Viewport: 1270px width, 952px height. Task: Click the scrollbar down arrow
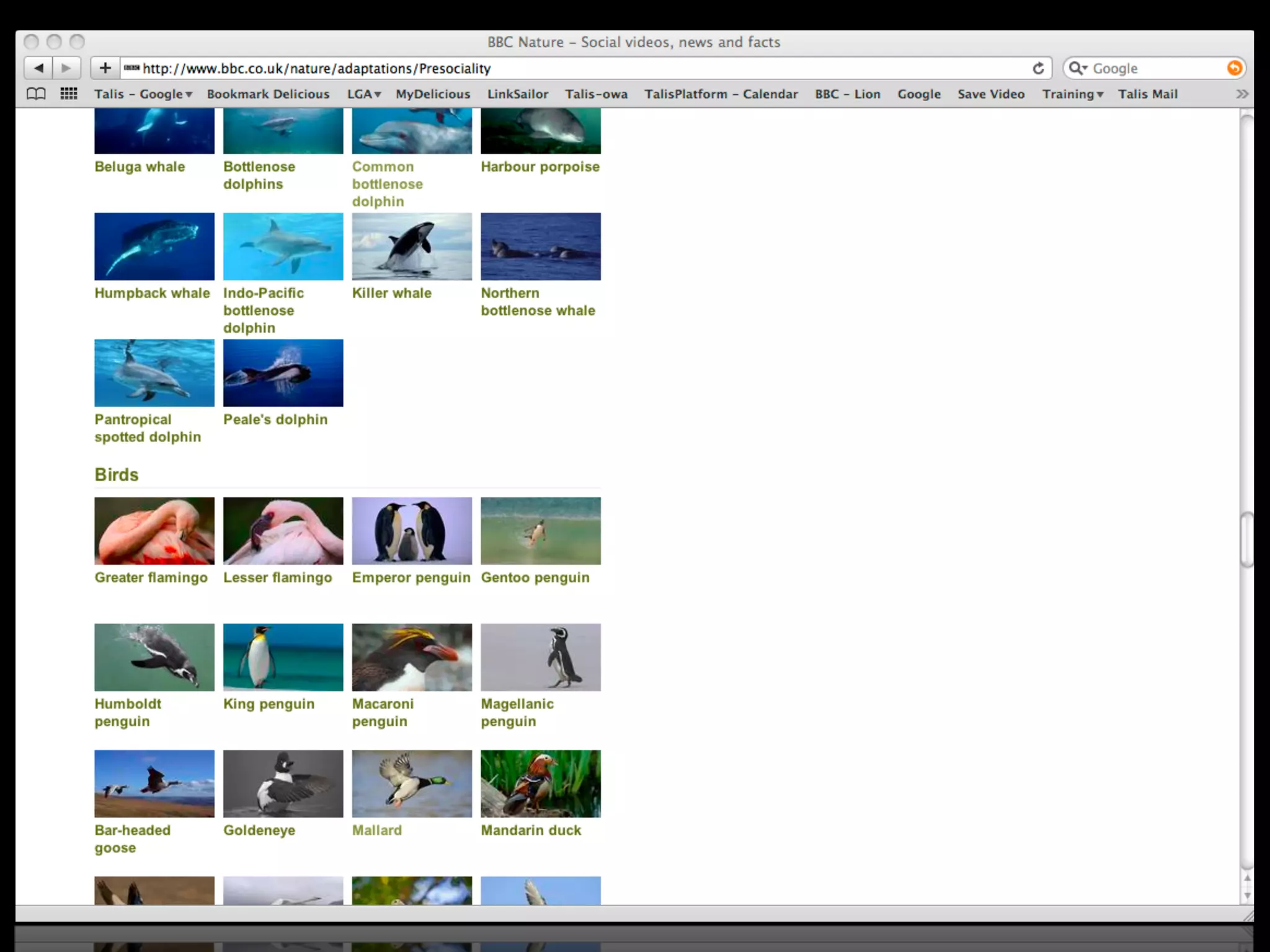click(x=1246, y=896)
